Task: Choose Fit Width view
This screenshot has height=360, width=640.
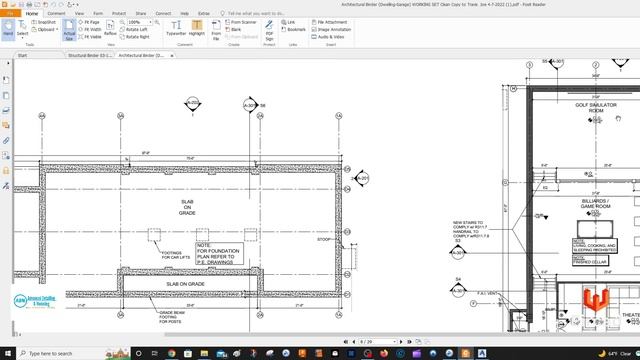Action: point(90,29)
